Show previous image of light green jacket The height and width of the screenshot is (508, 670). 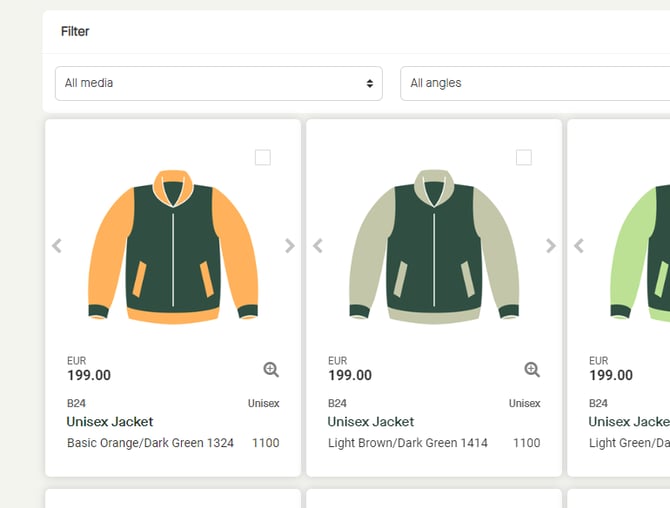point(579,246)
